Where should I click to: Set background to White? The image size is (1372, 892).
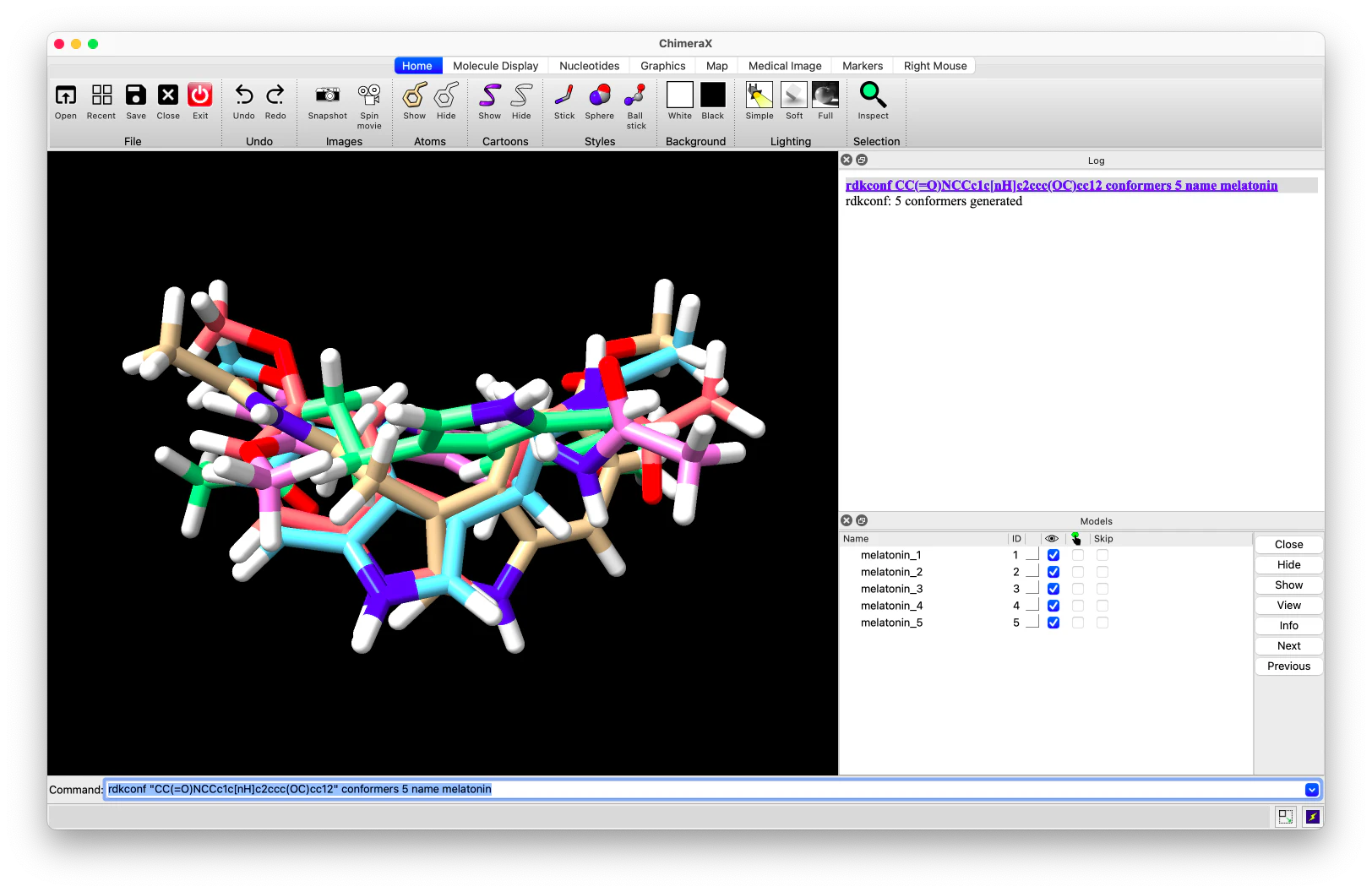coord(680,95)
